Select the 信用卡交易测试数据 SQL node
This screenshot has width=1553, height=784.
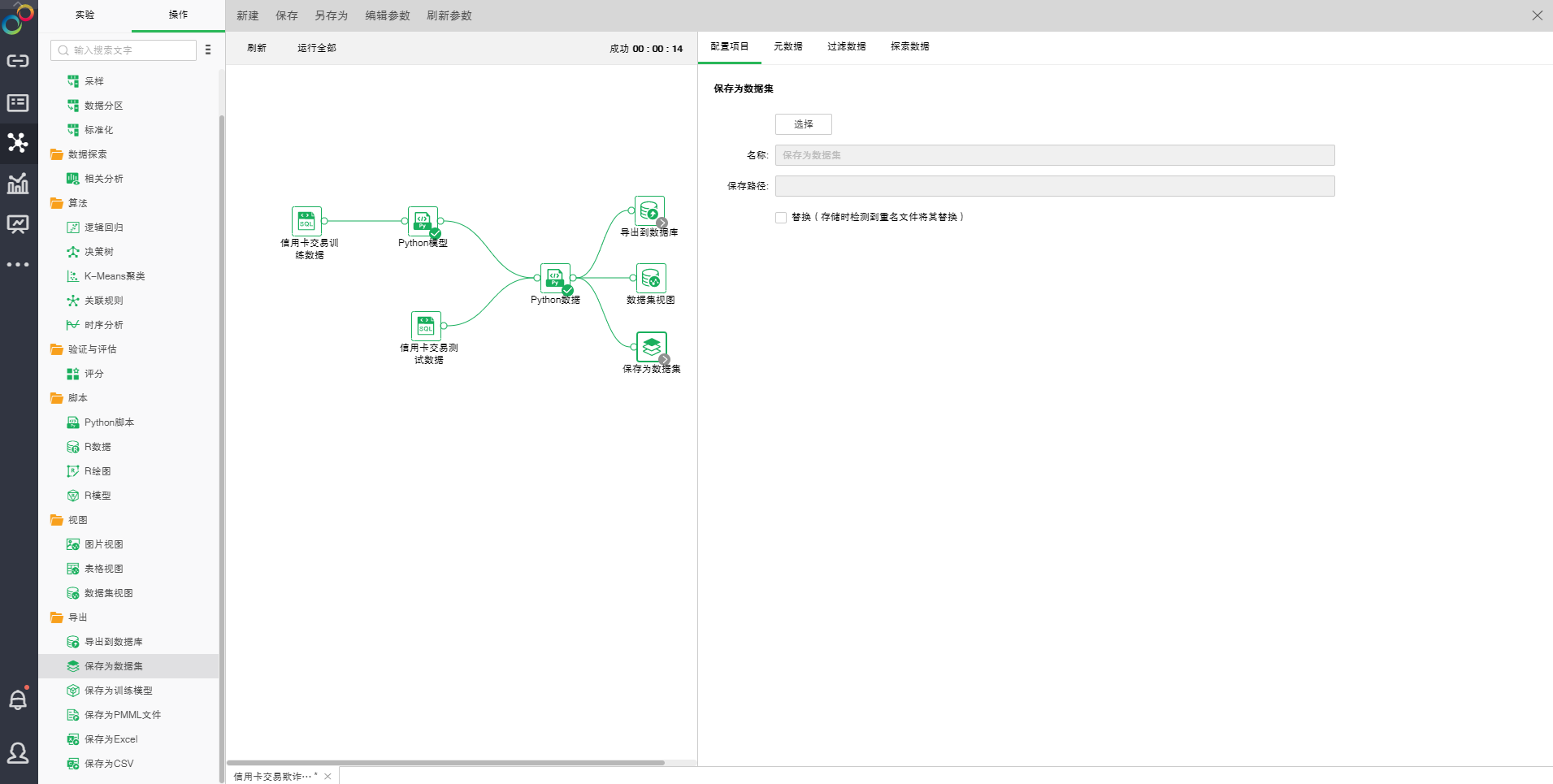pos(426,326)
